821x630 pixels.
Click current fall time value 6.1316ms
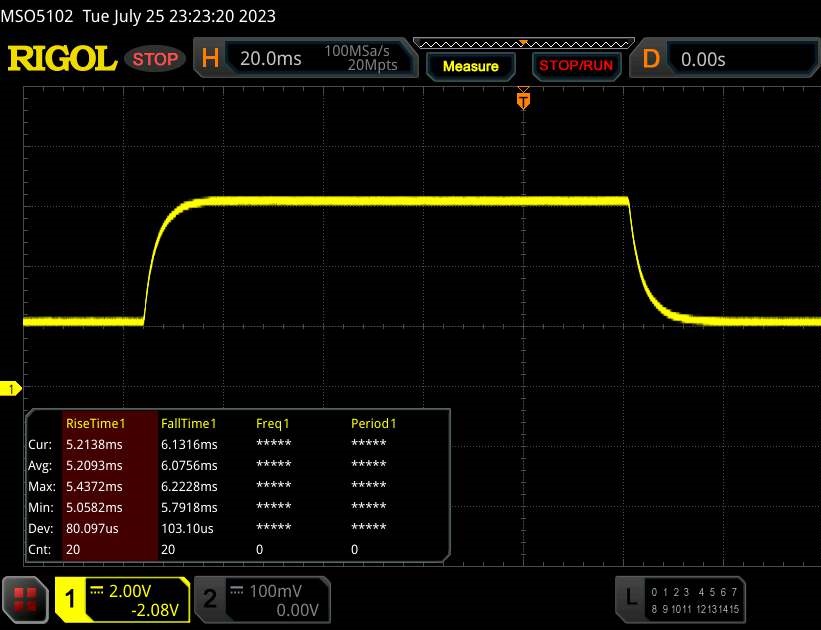189,445
